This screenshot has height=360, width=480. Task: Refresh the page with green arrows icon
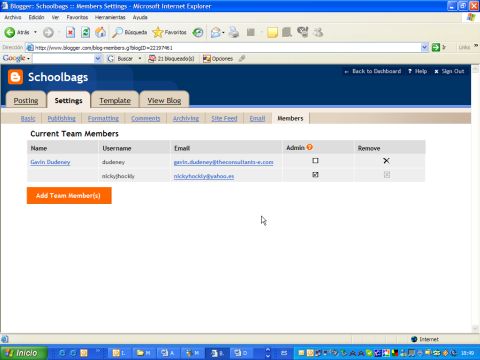pyautogui.click(x=85, y=32)
